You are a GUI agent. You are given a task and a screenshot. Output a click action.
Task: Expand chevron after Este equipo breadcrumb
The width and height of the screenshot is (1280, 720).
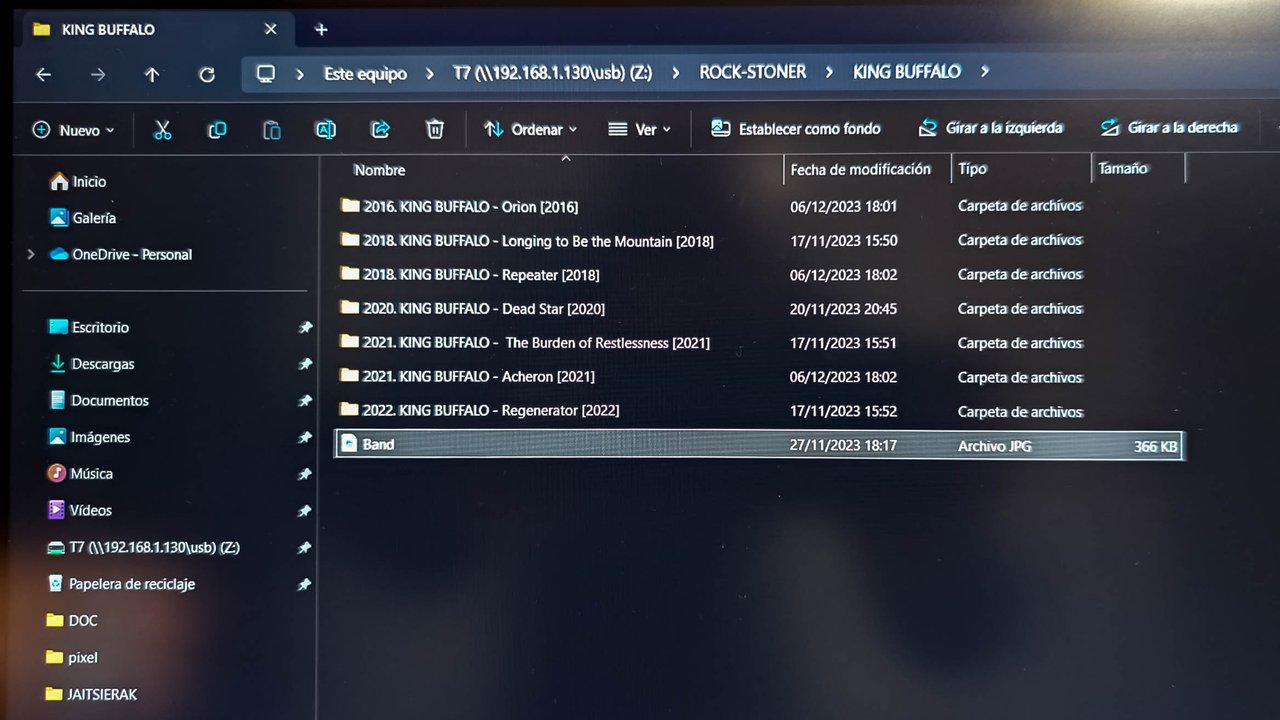point(430,74)
